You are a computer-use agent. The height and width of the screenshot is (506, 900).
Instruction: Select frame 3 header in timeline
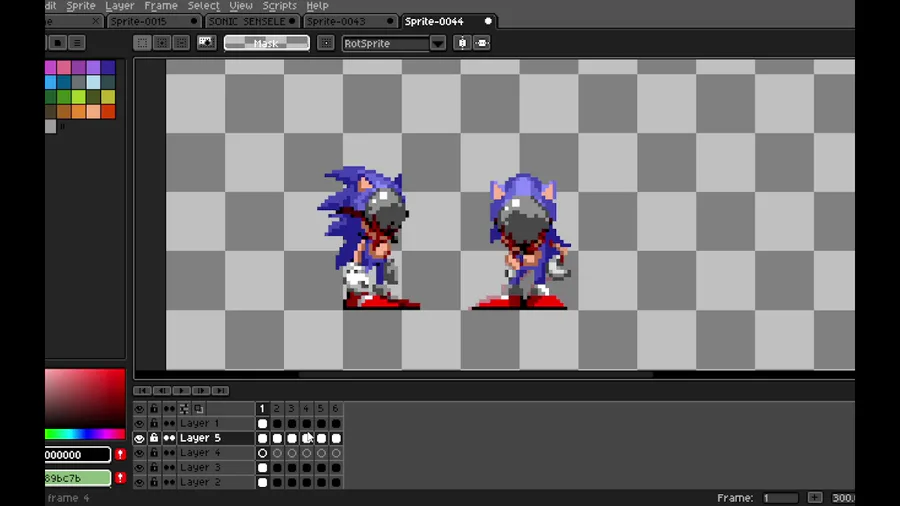pos(291,408)
